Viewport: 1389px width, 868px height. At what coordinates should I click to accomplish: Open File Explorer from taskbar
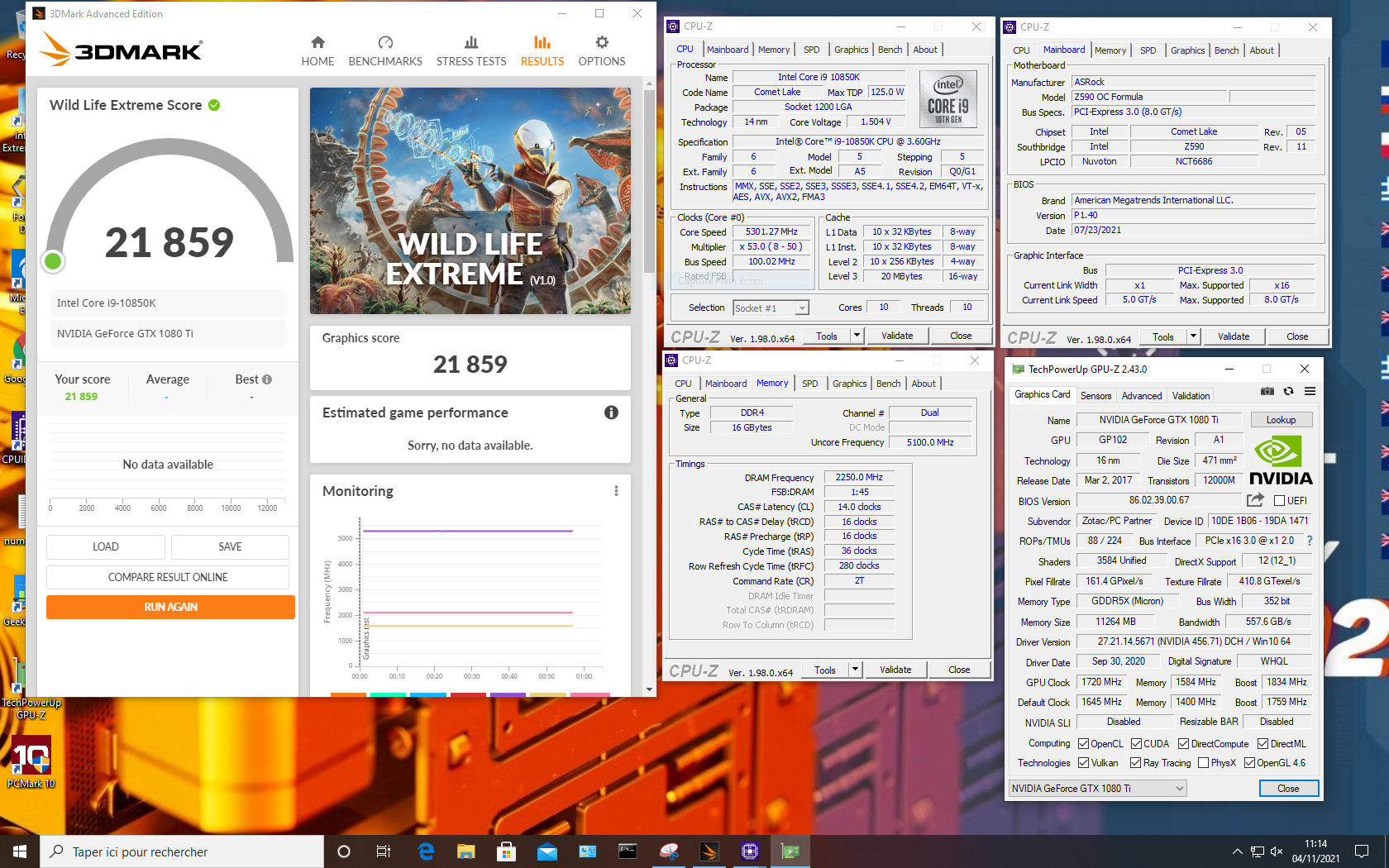(466, 851)
